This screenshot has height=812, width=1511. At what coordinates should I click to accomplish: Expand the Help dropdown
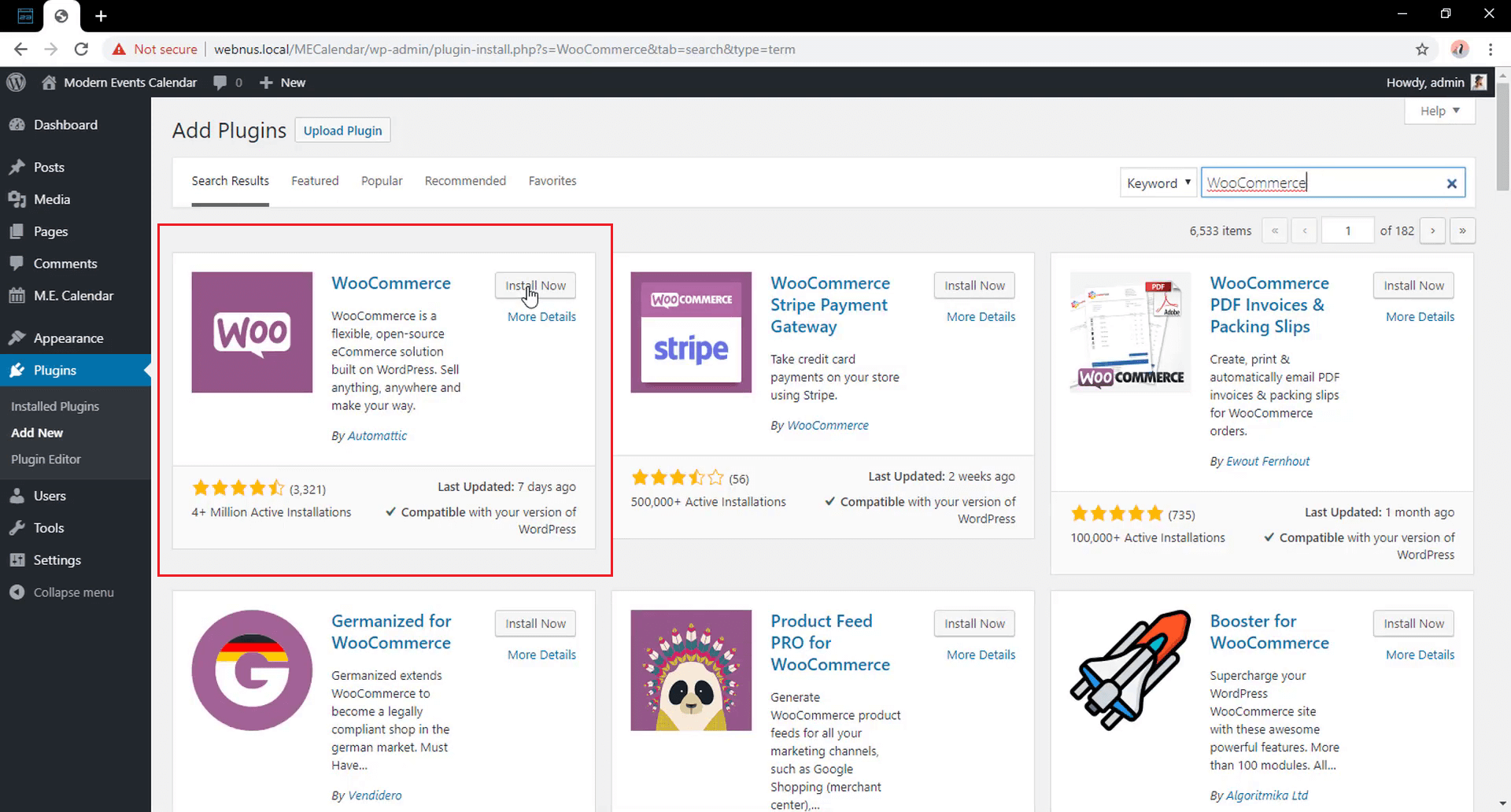(1439, 111)
